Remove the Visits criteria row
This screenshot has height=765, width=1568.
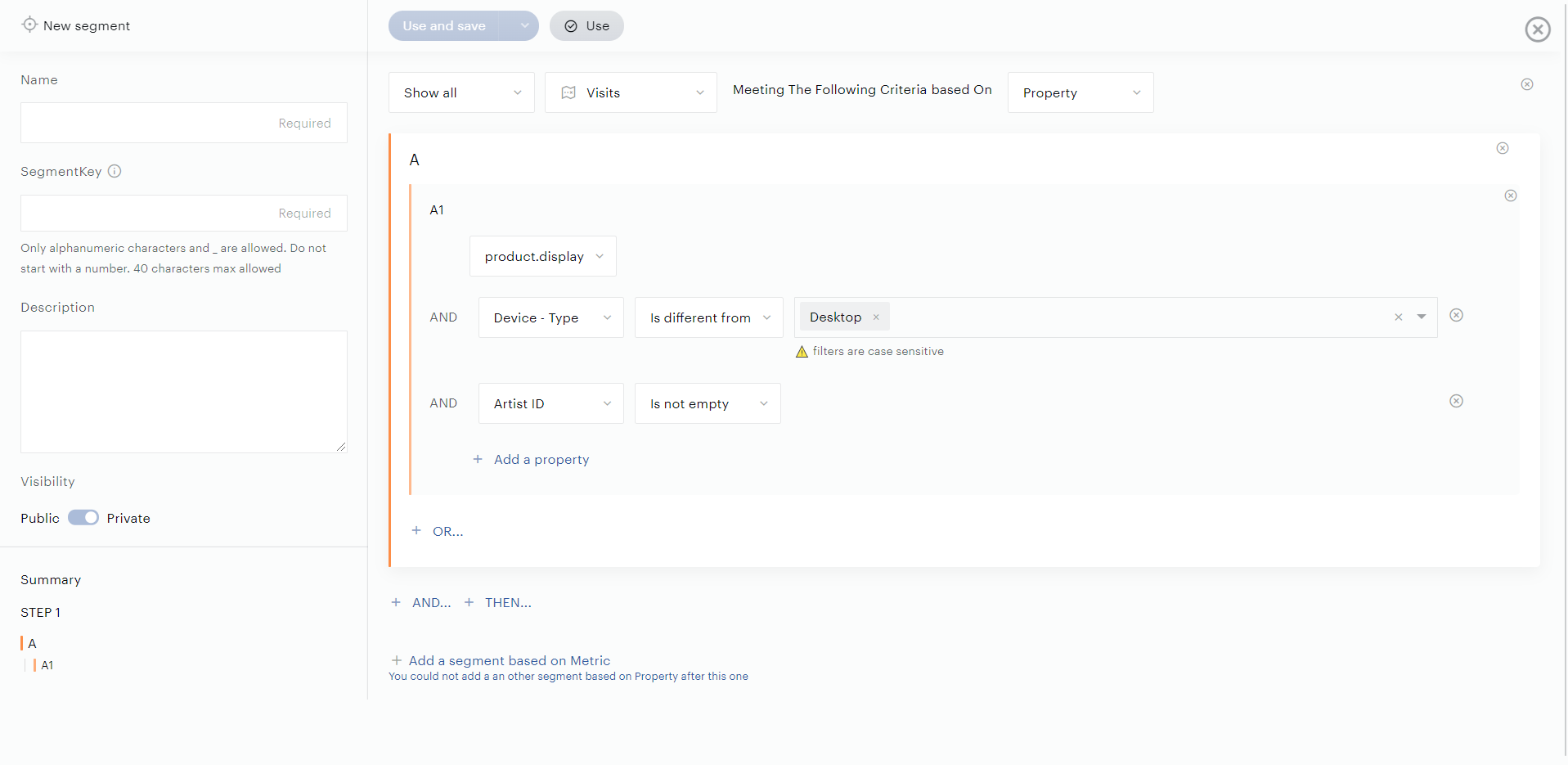[x=1526, y=84]
